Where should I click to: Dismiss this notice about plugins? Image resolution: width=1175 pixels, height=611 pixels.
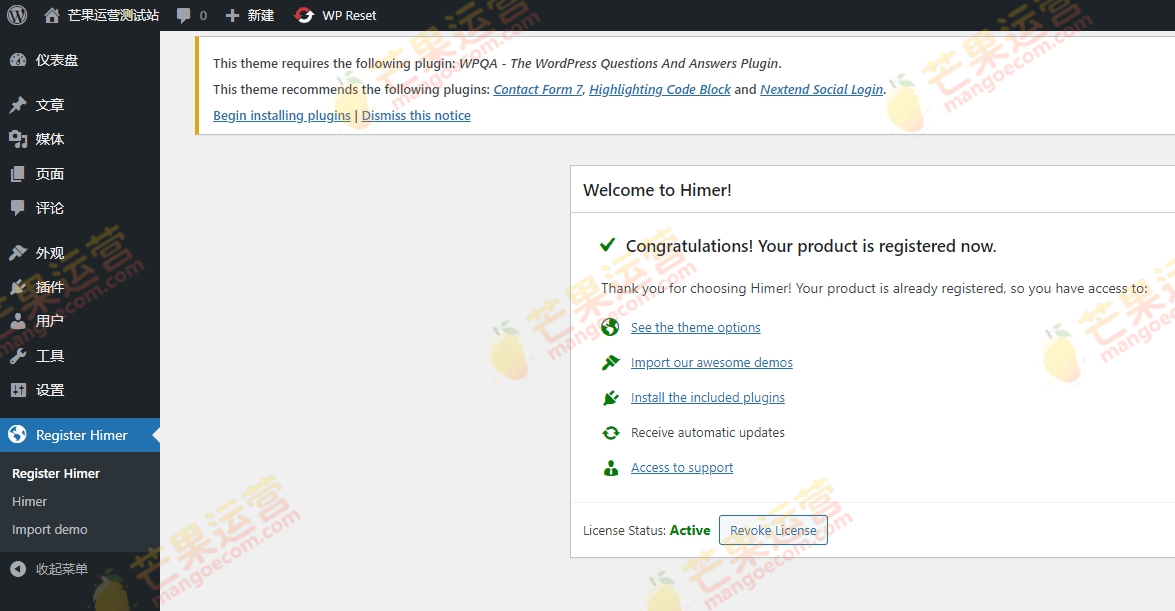pos(416,115)
